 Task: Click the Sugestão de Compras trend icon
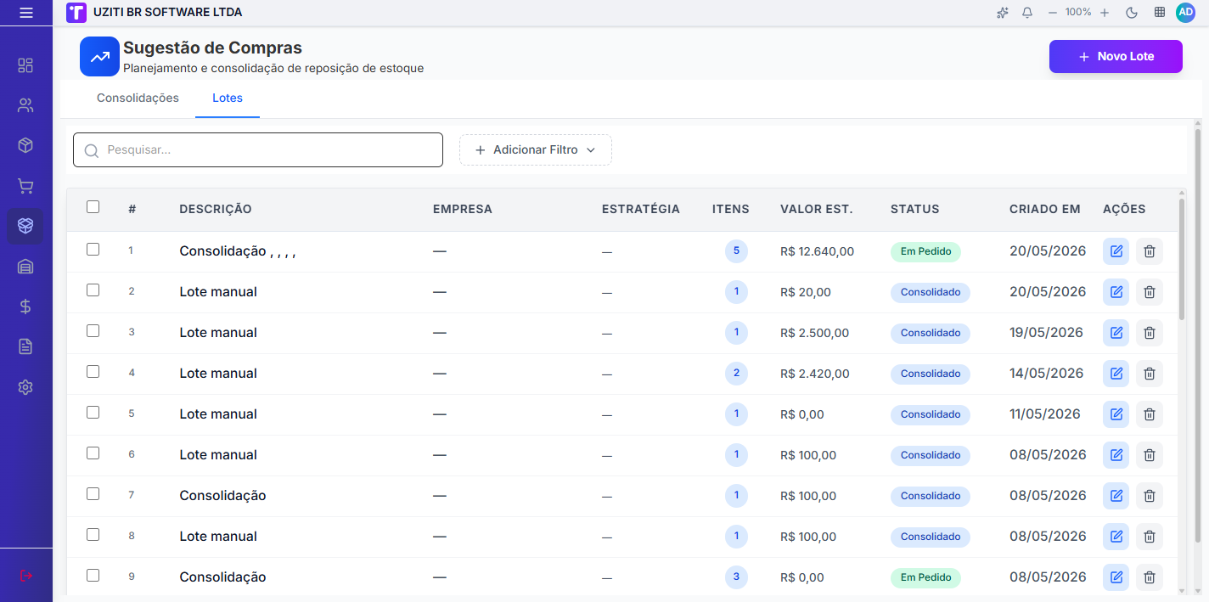point(99,57)
